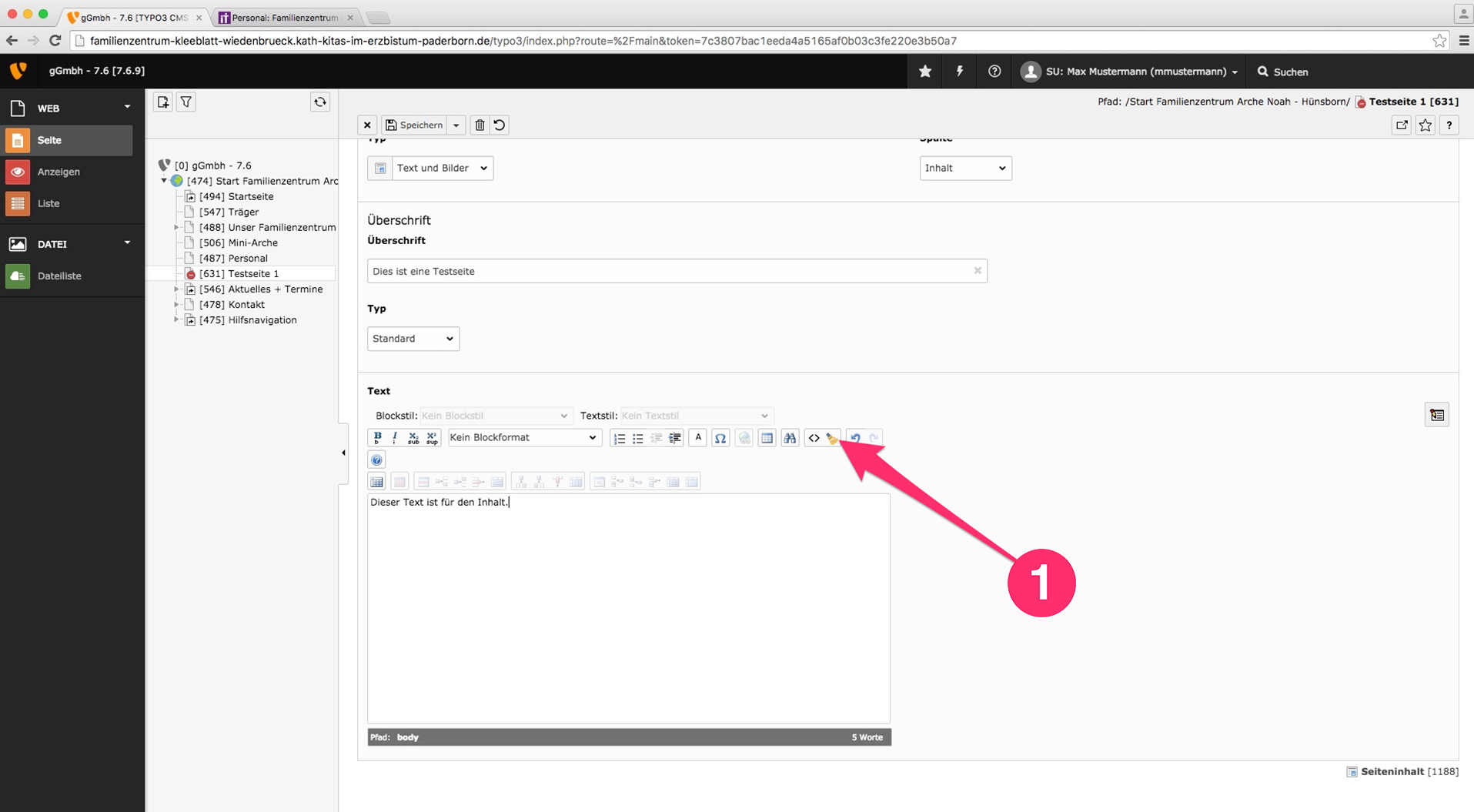Screen dimensions: 1474x812
Task: Expand the Aktuelles + Termine tree node
Action: click(176, 289)
